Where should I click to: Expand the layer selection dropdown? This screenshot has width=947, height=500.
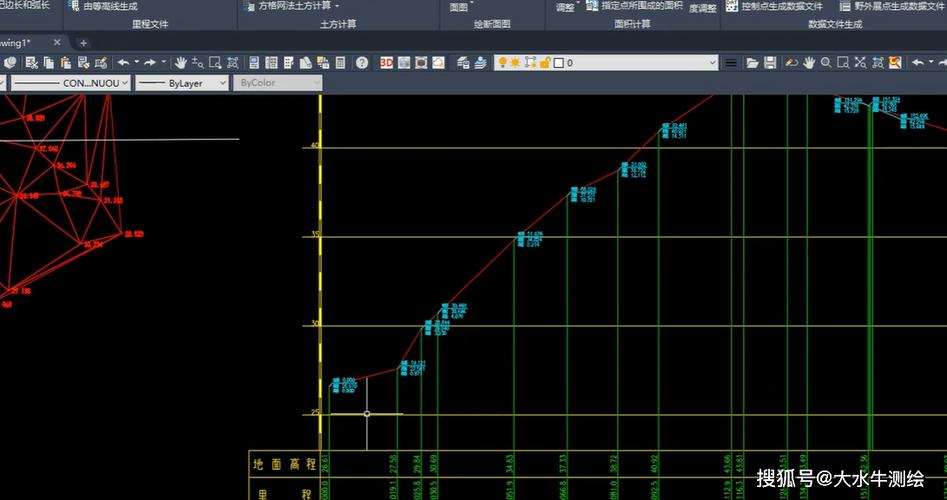coord(712,63)
